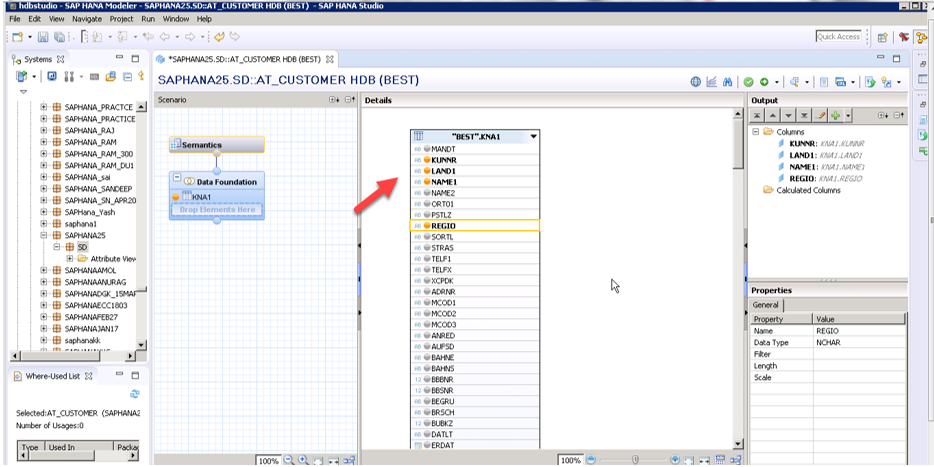
Task: Click the Data Preview magnifier icon
Action: click(x=795, y=82)
